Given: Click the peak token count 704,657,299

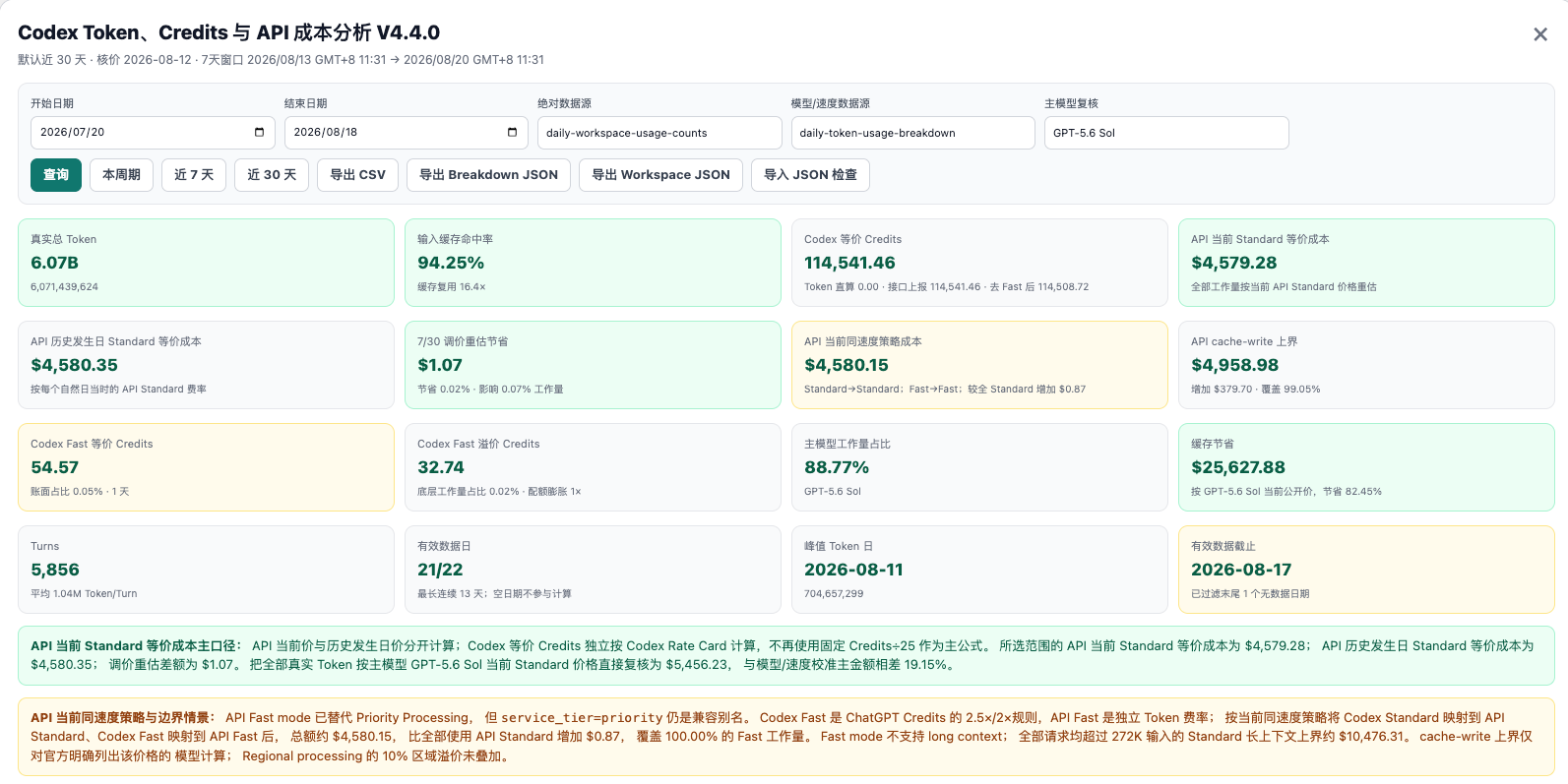Looking at the screenshot, I should click(834, 594).
